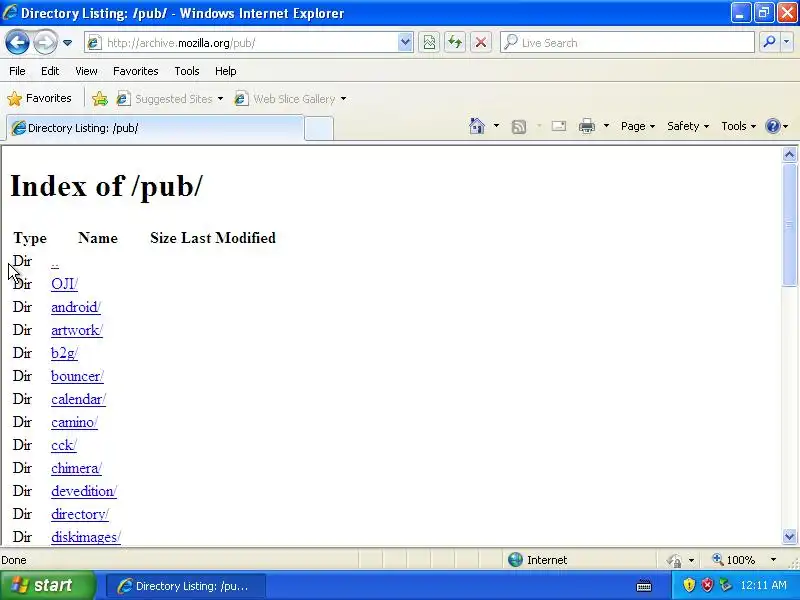The width and height of the screenshot is (800, 600).
Task: Click the RSS Feeds icon
Action: [x=519, y=127]
